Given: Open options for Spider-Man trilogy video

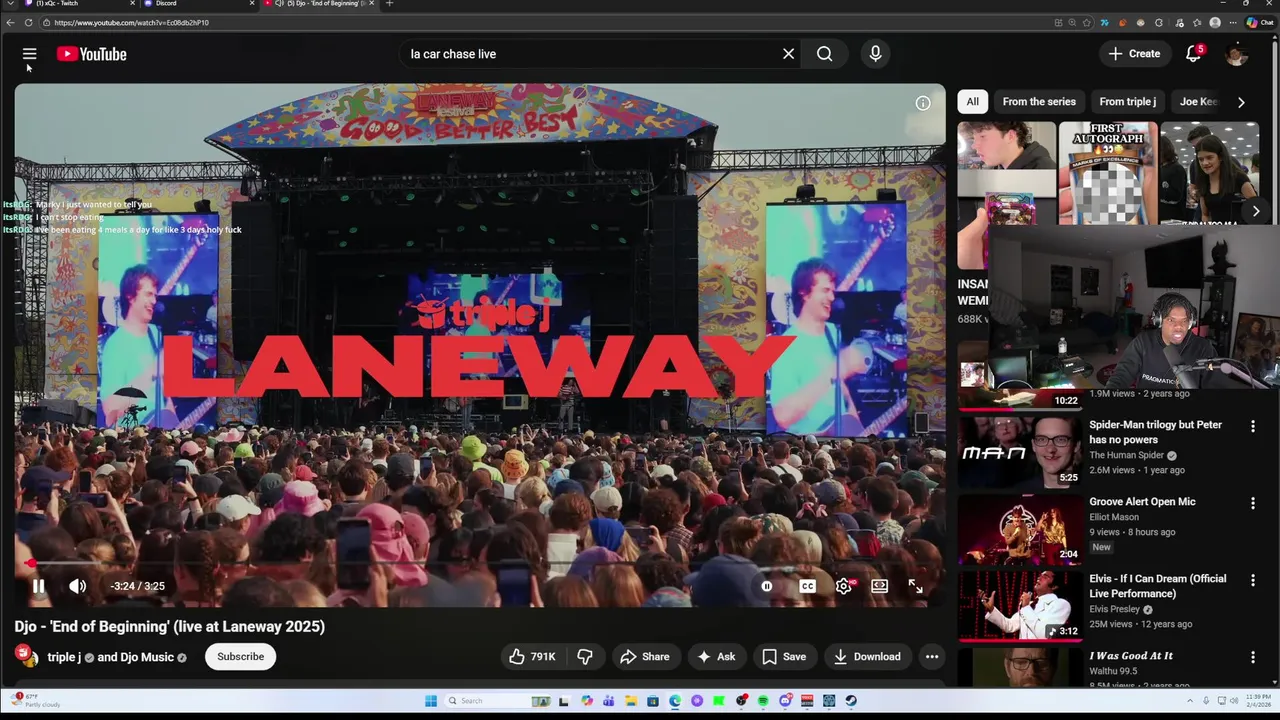Looking at the screenshot, I should tap(1253, 427).
